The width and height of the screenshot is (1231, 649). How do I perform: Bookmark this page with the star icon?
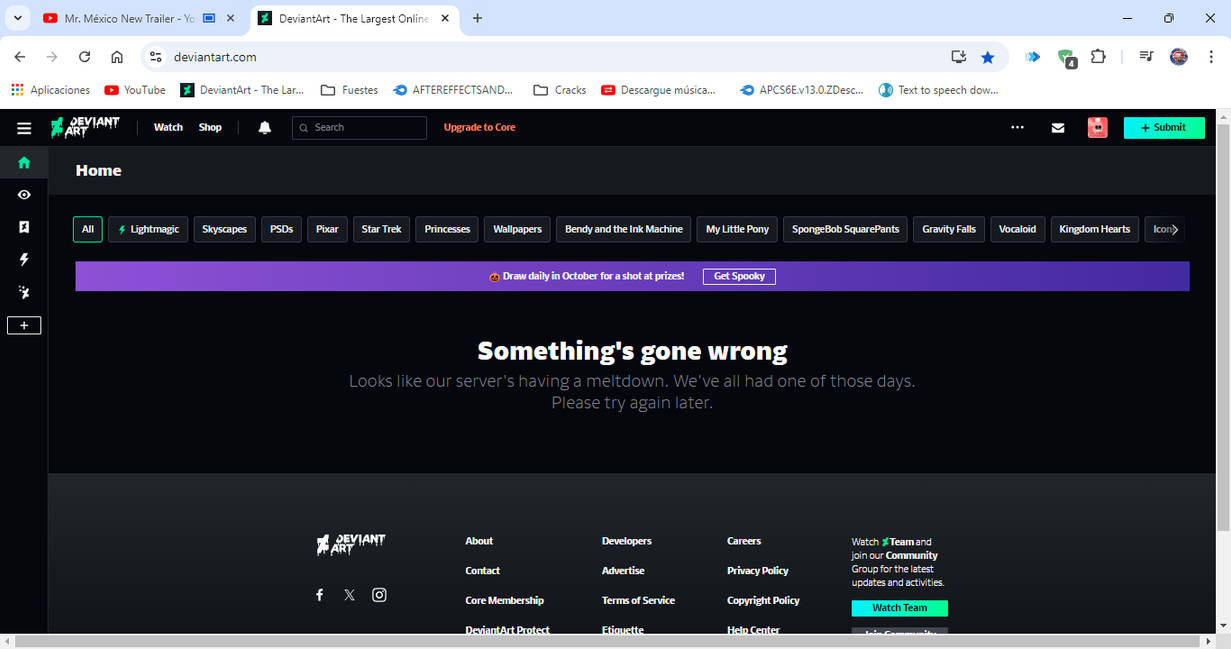[x=988, y=57]
